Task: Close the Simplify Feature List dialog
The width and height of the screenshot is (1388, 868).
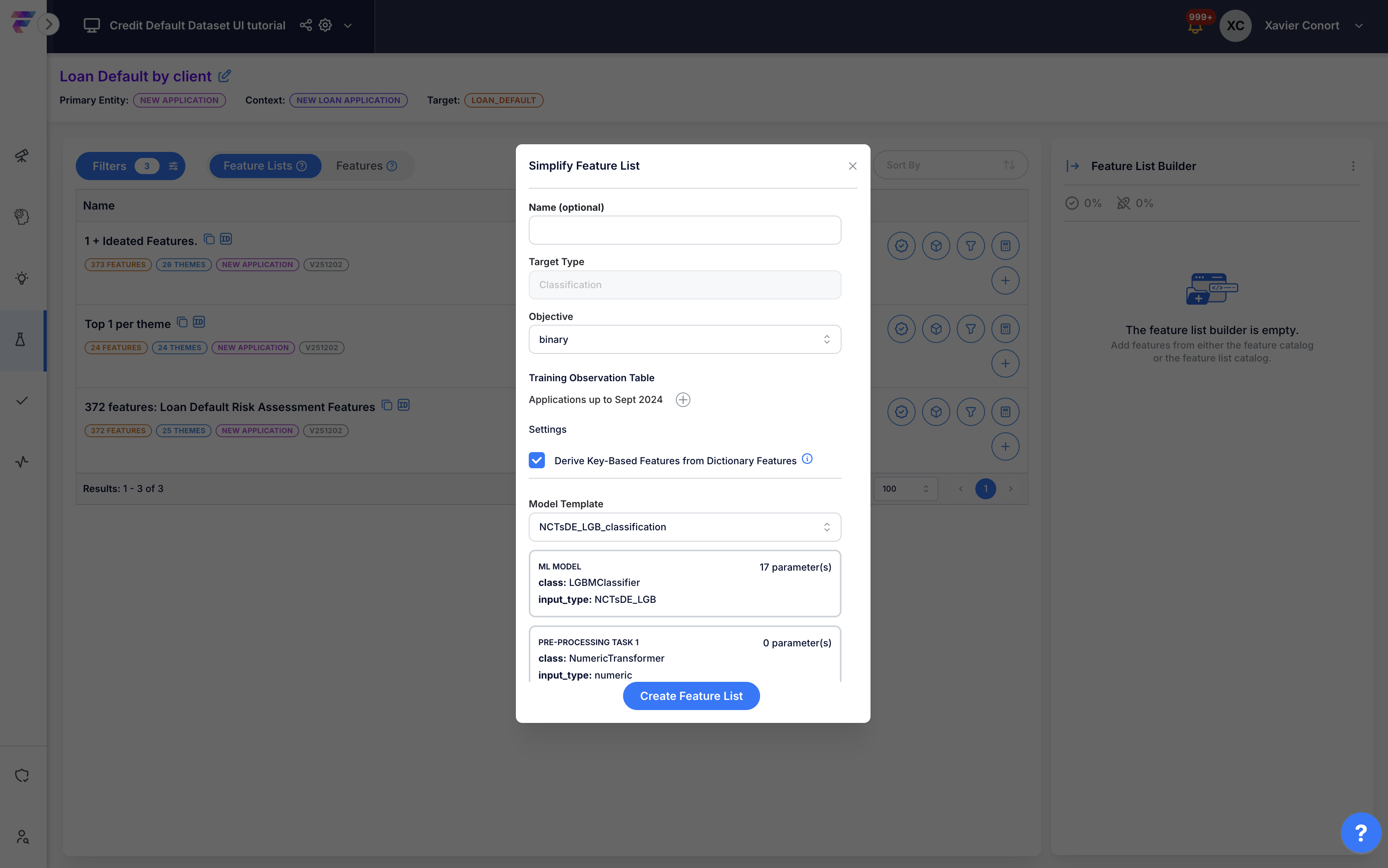Action: [x=852, y=166]
